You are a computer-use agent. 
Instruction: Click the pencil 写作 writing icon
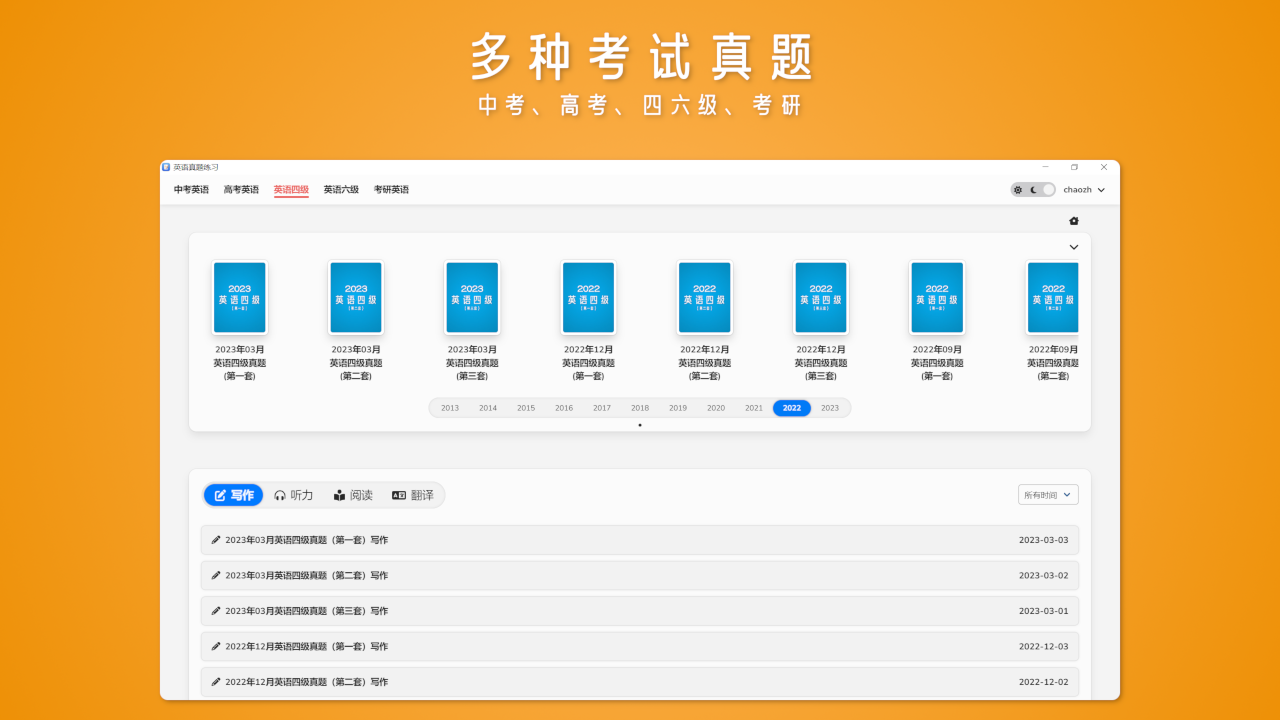[218, 494]
